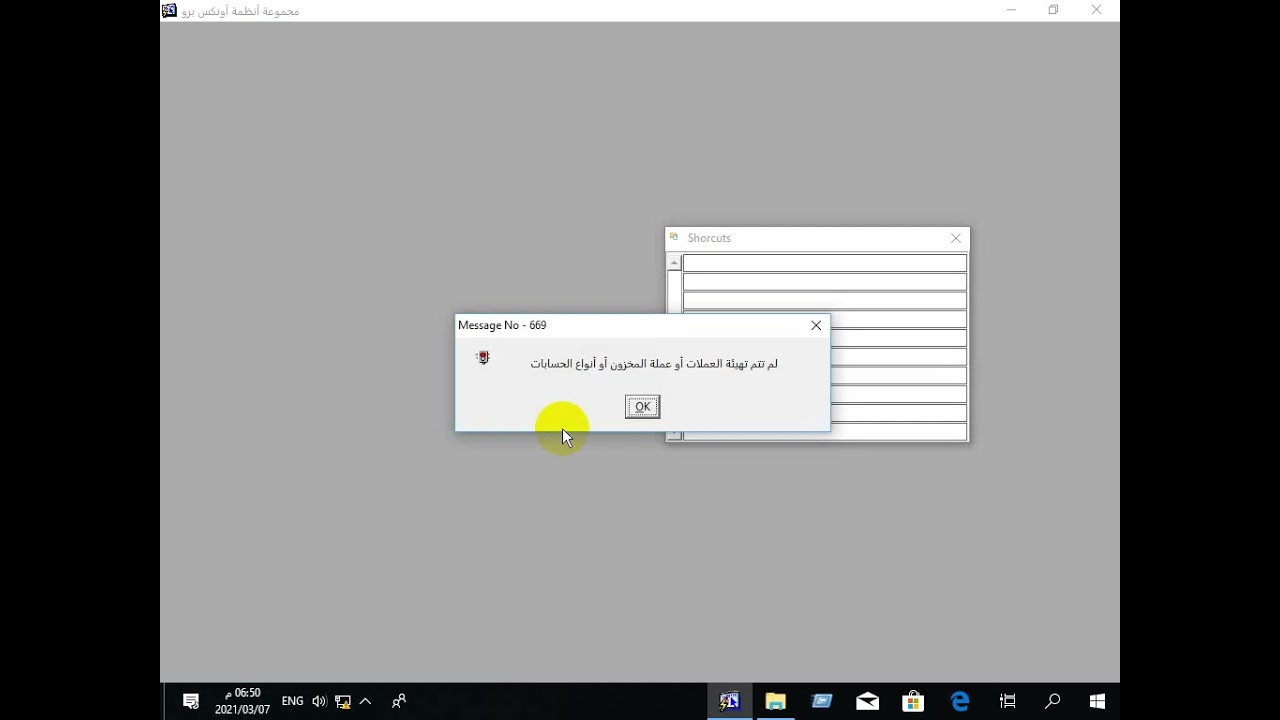Open the Action Center notifications icon
Viewport: 1280px width, 720px height.
(x=191, y=701)
